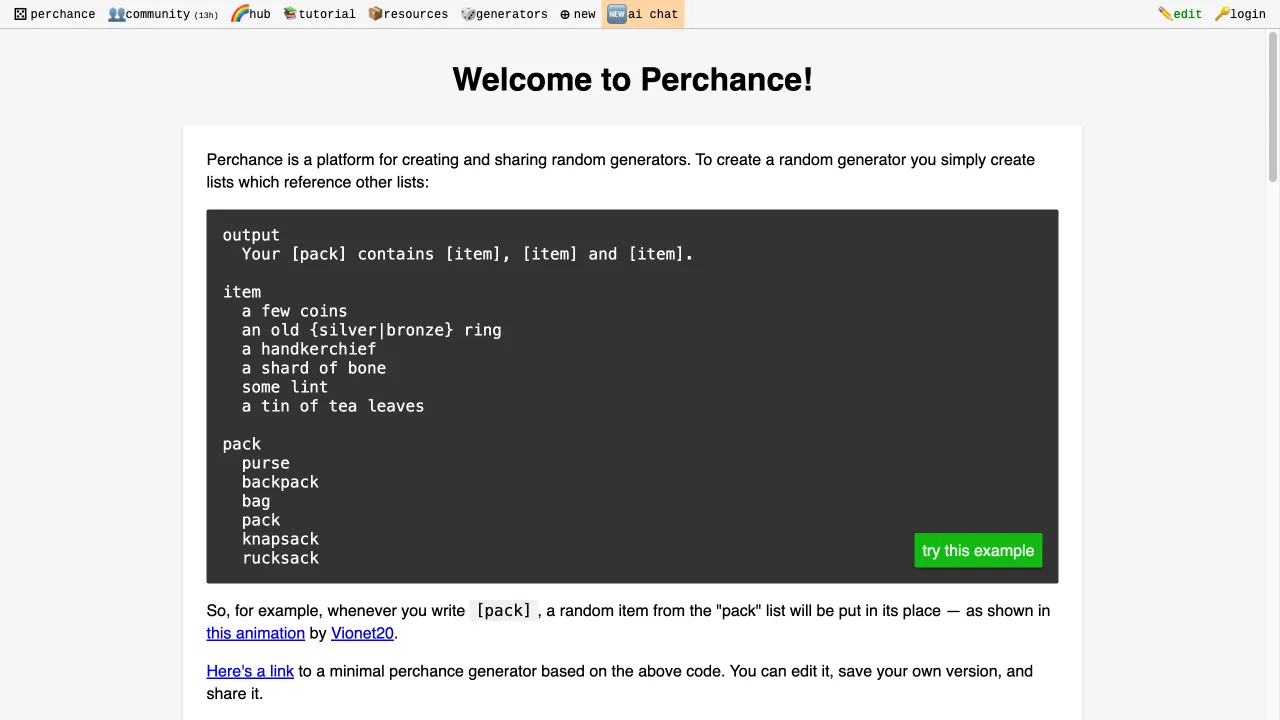The width and height of the screenshot is (1280, 720).
Task: Follow the Here's a link hyperlink
Action: pos(250,671)
